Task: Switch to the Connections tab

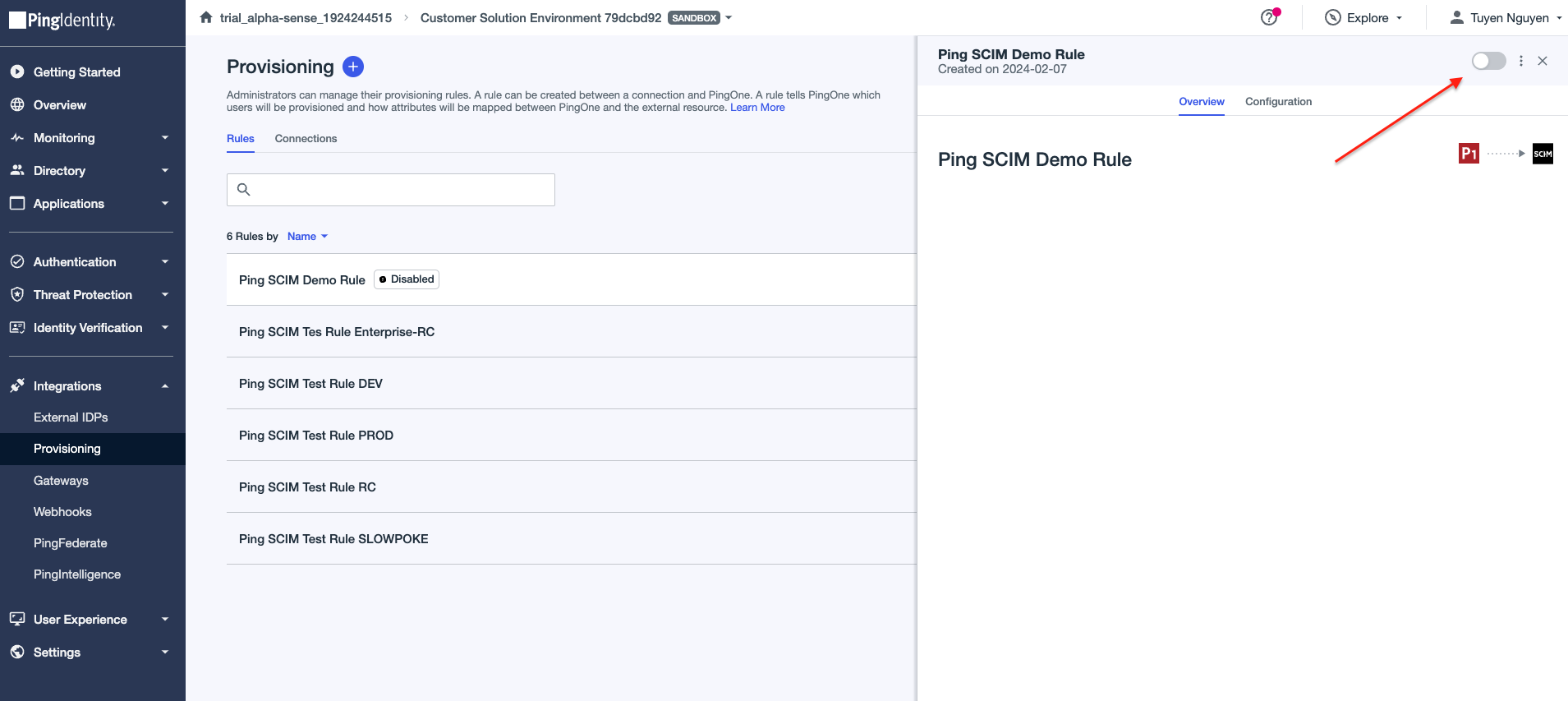Action: click(x=306, y=139)
